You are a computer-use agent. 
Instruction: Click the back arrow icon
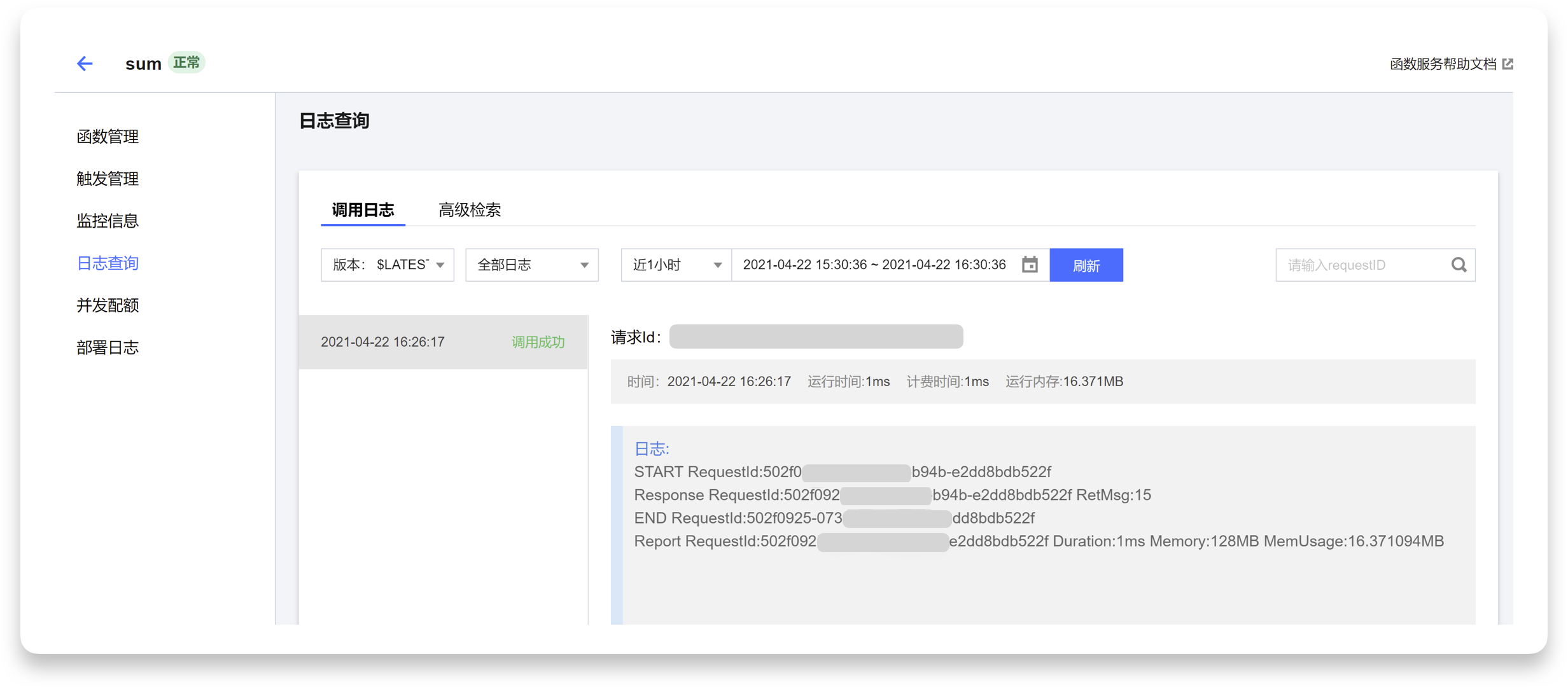click(x=85, y=64)
